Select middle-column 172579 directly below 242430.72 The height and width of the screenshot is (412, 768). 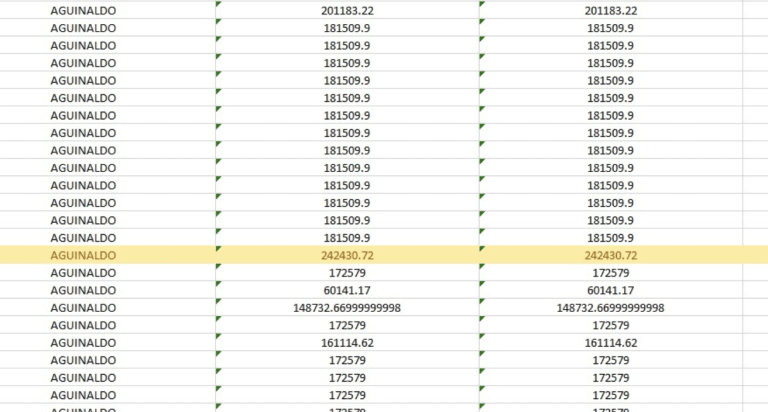(x=347, y=273)
